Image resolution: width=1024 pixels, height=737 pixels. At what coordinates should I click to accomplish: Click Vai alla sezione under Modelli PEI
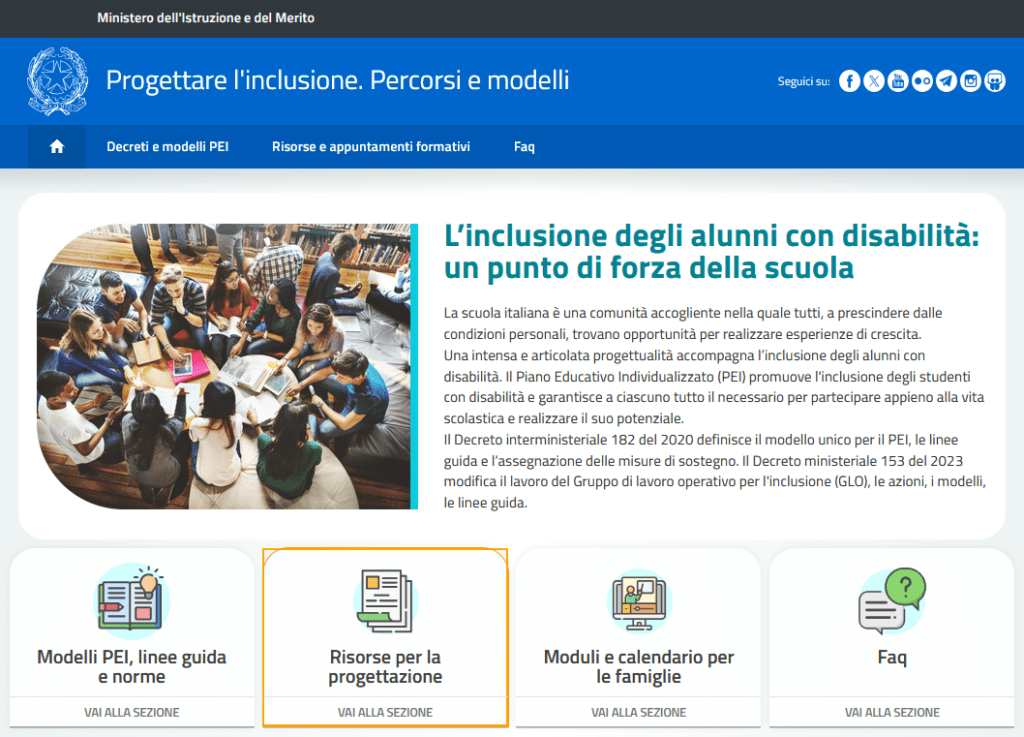coord(132,712)
